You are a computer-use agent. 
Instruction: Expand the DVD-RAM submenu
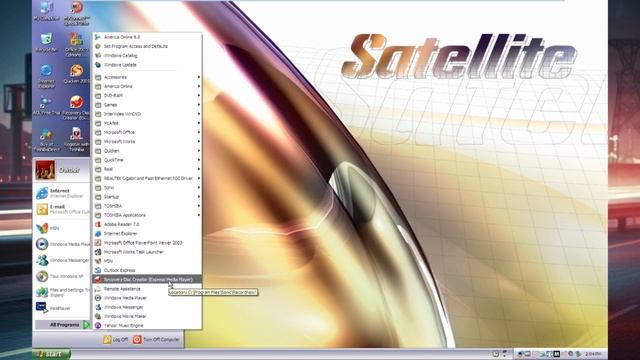[147, 96]
